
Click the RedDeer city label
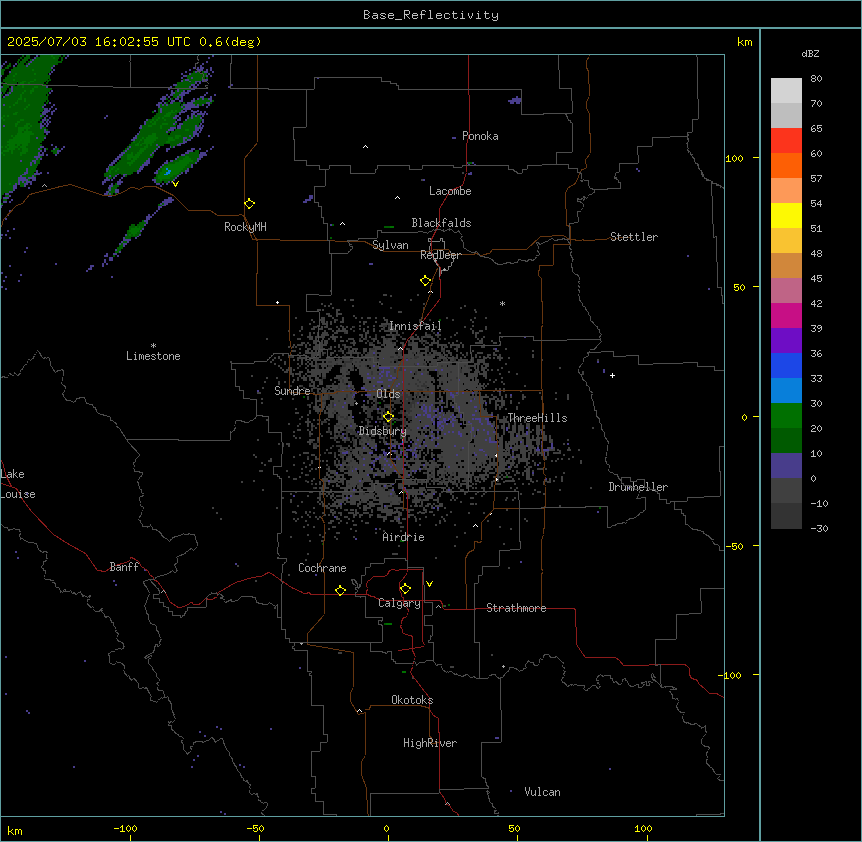pyautogui.click(x=440, y=255)
